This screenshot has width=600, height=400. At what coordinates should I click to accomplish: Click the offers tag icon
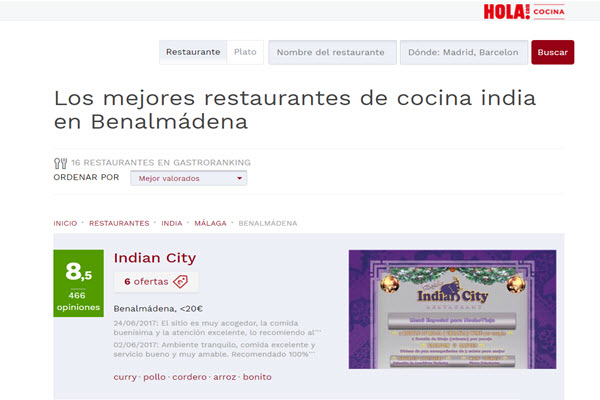click(180, 282)
